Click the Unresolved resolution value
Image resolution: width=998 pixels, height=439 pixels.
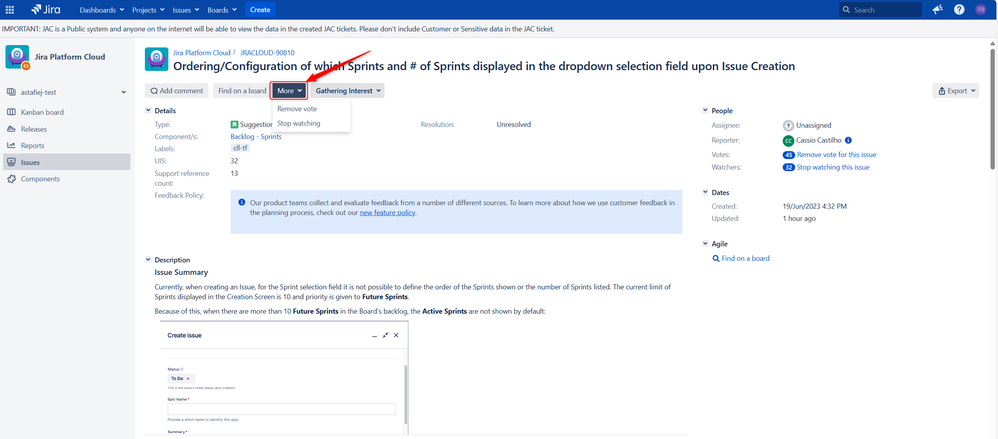pos(514,125)
